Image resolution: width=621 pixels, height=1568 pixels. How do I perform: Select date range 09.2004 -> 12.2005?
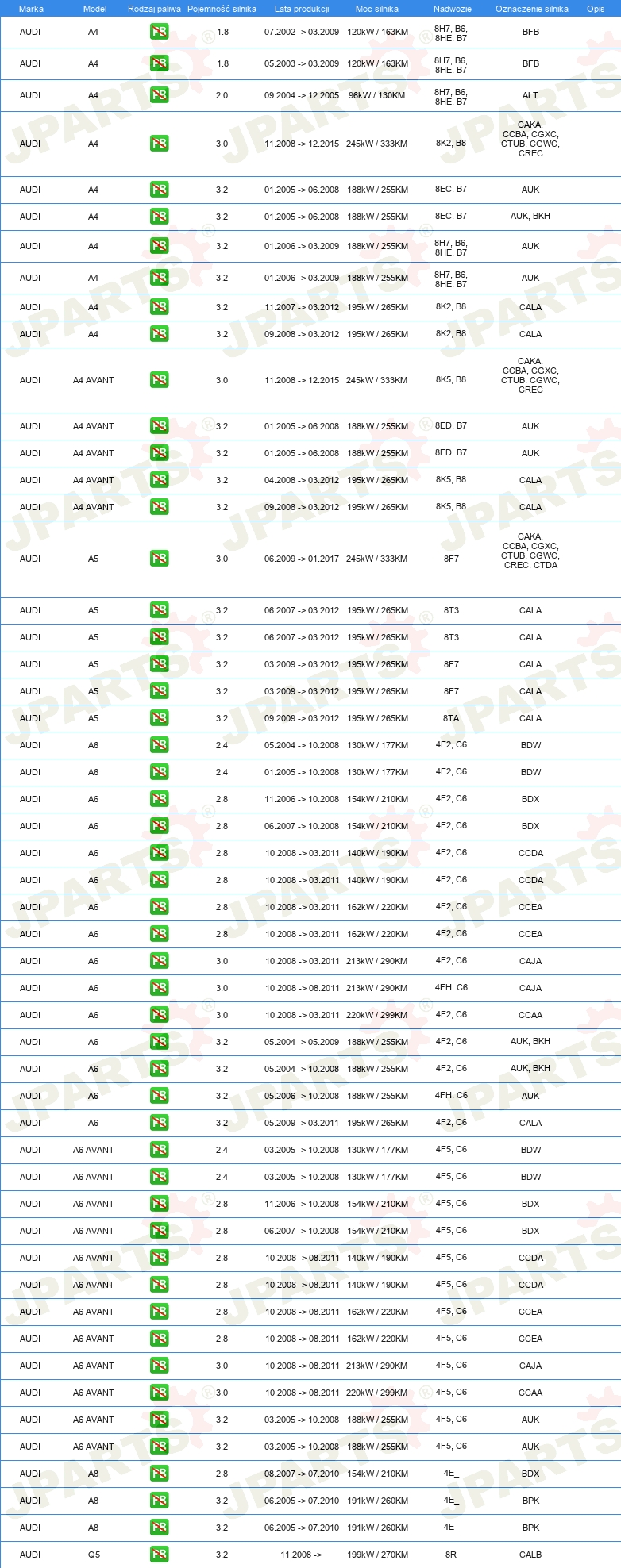tap(302, 95)
